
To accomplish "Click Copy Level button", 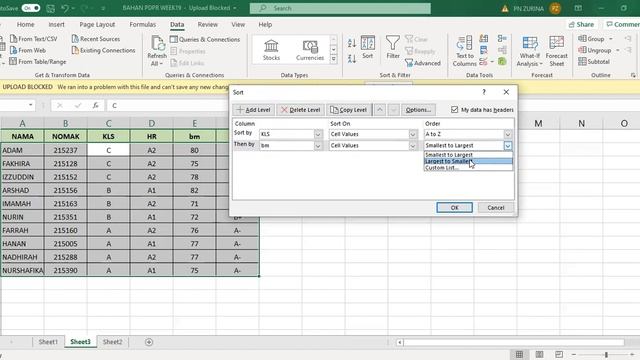I will [349, 110].
